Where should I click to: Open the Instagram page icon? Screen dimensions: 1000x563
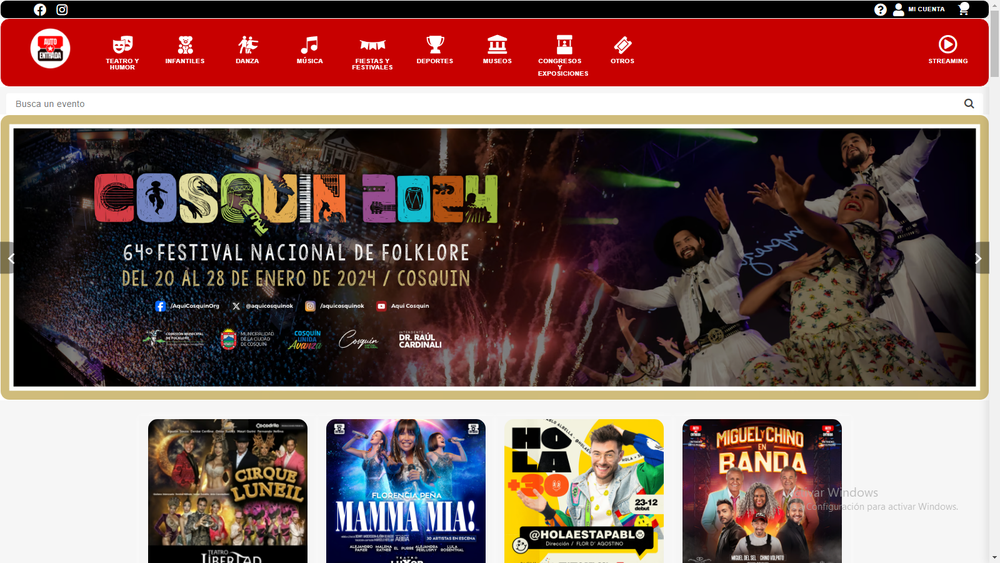(62, 10)
